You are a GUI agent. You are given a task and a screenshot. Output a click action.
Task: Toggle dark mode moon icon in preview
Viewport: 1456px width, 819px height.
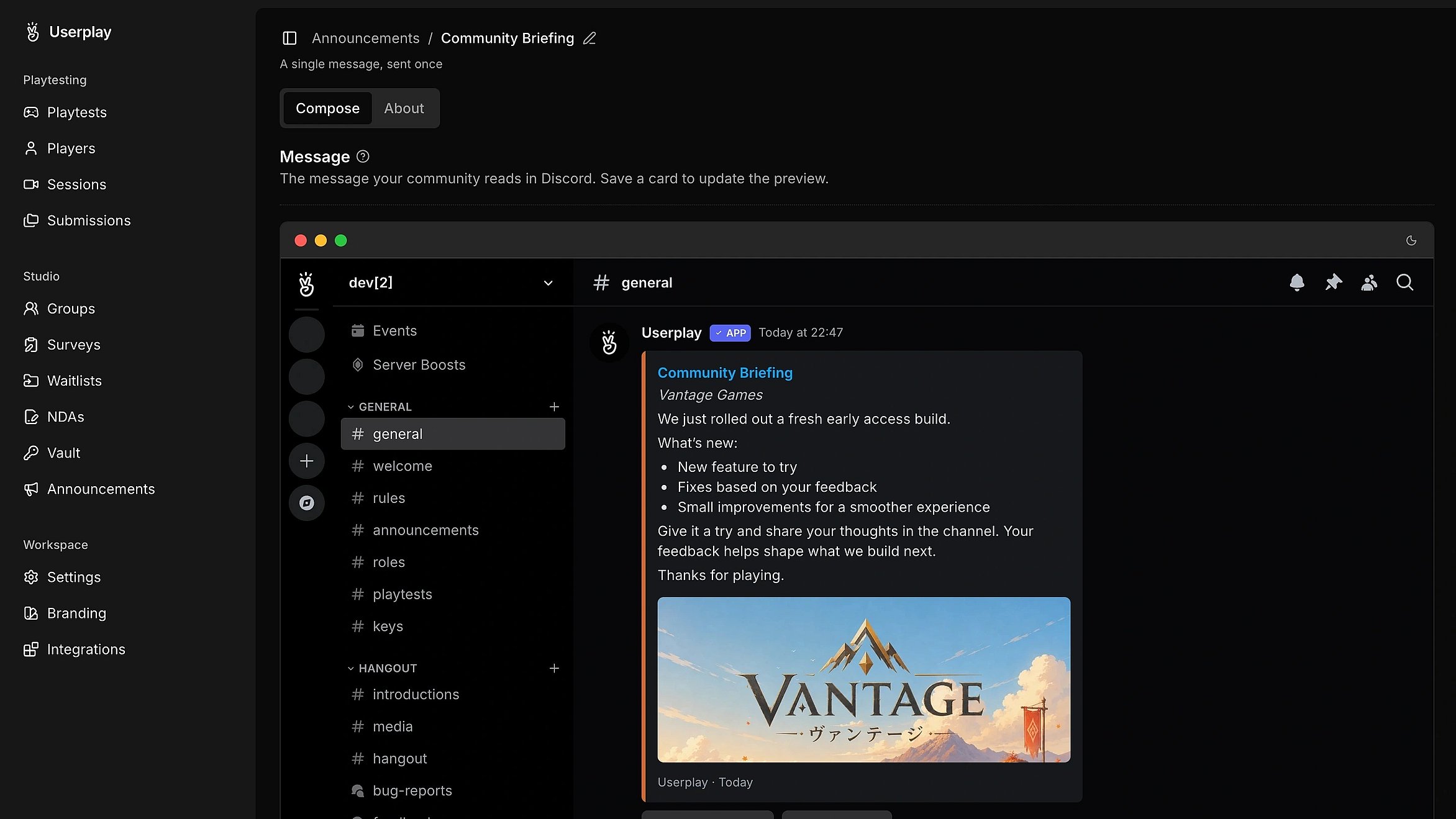coord(1411,240)
